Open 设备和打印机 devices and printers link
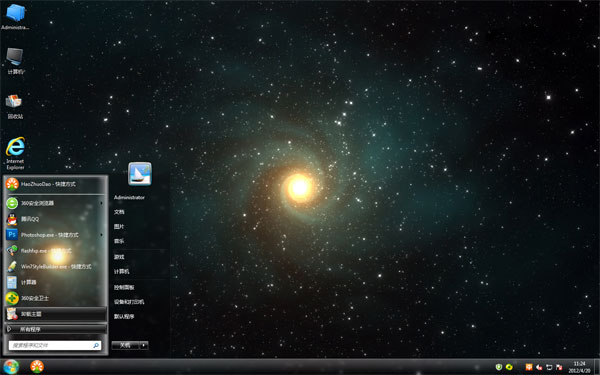Image resolution: width=600 pixels, height=375 pixels. pos(129,302)
